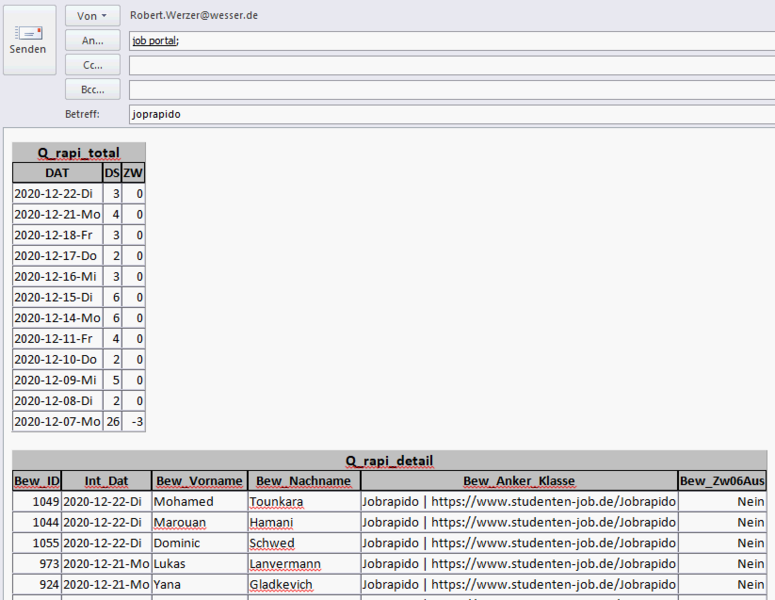Viewport: 775px width, 600px height.
Task: Focus the Cc input field
Action: (x=450, y=65)
